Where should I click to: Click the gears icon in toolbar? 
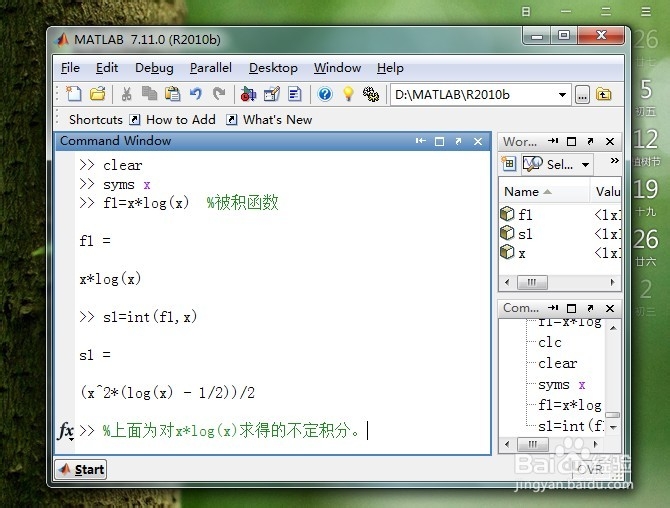pos(371,94)
